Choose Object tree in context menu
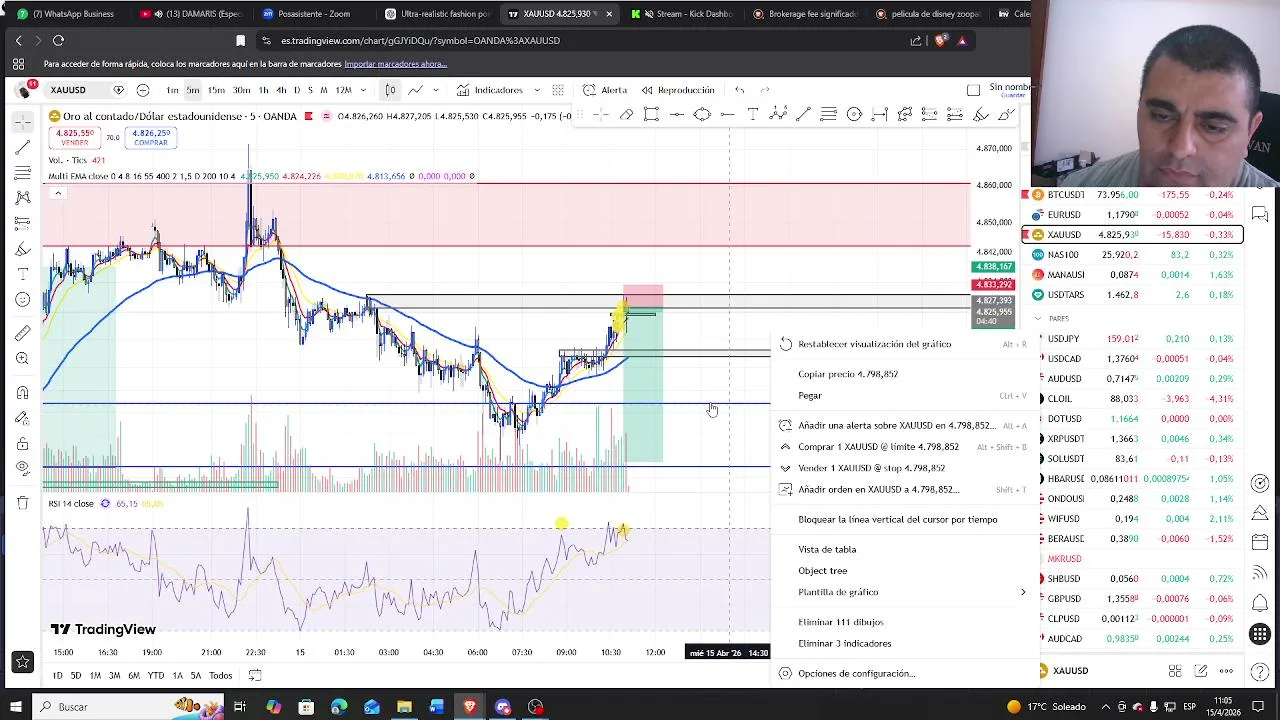The image size is (1280, 720). coord(822,571)
